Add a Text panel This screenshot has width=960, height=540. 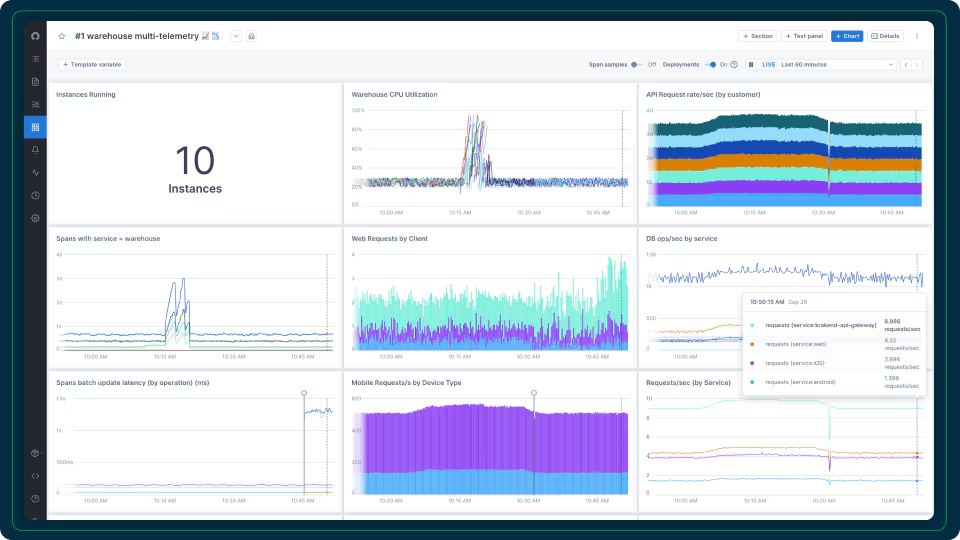[x=804, y=36]
